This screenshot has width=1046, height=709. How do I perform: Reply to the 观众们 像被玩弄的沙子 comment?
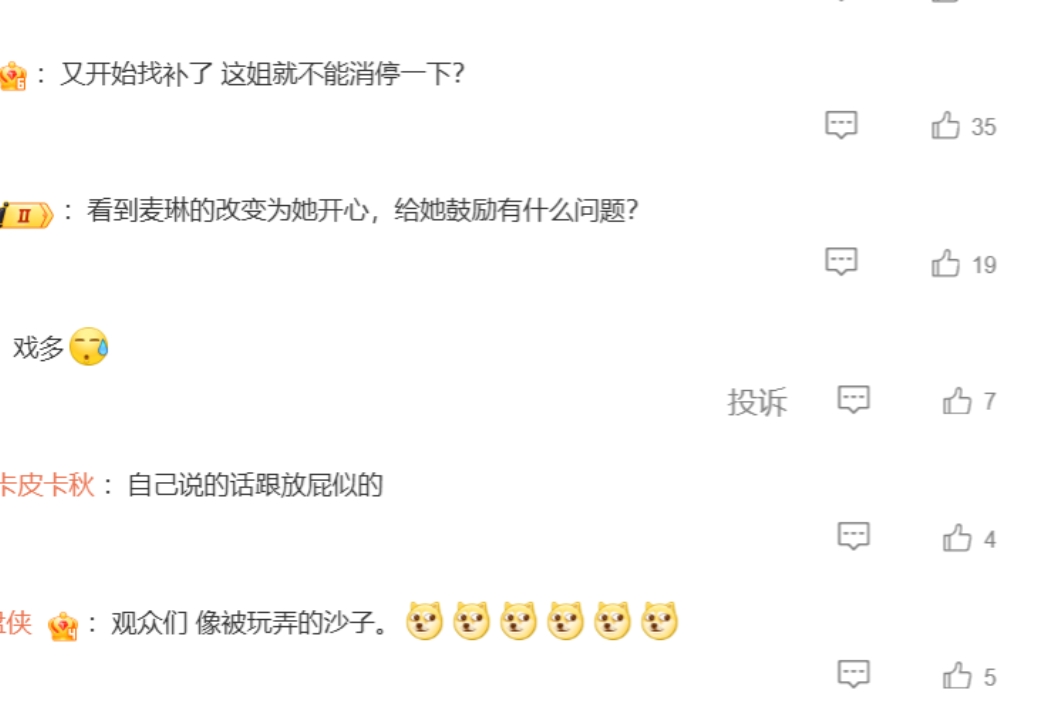point(854,674)
